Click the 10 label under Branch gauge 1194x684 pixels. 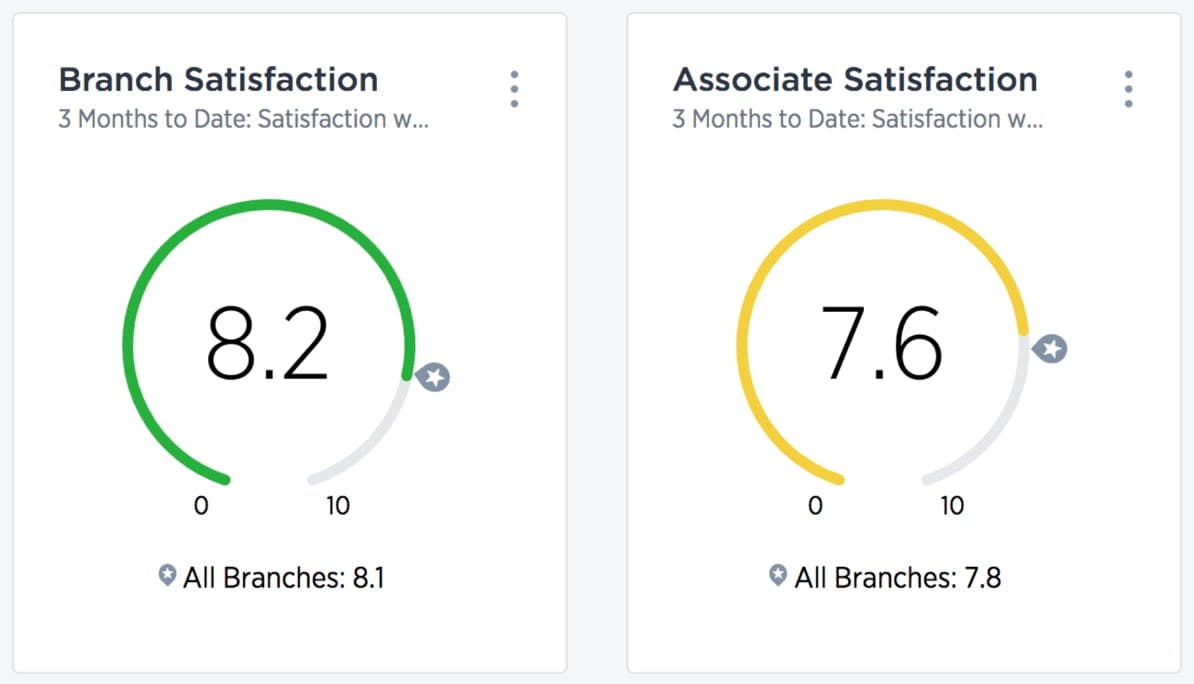click(x=338, y=506)
